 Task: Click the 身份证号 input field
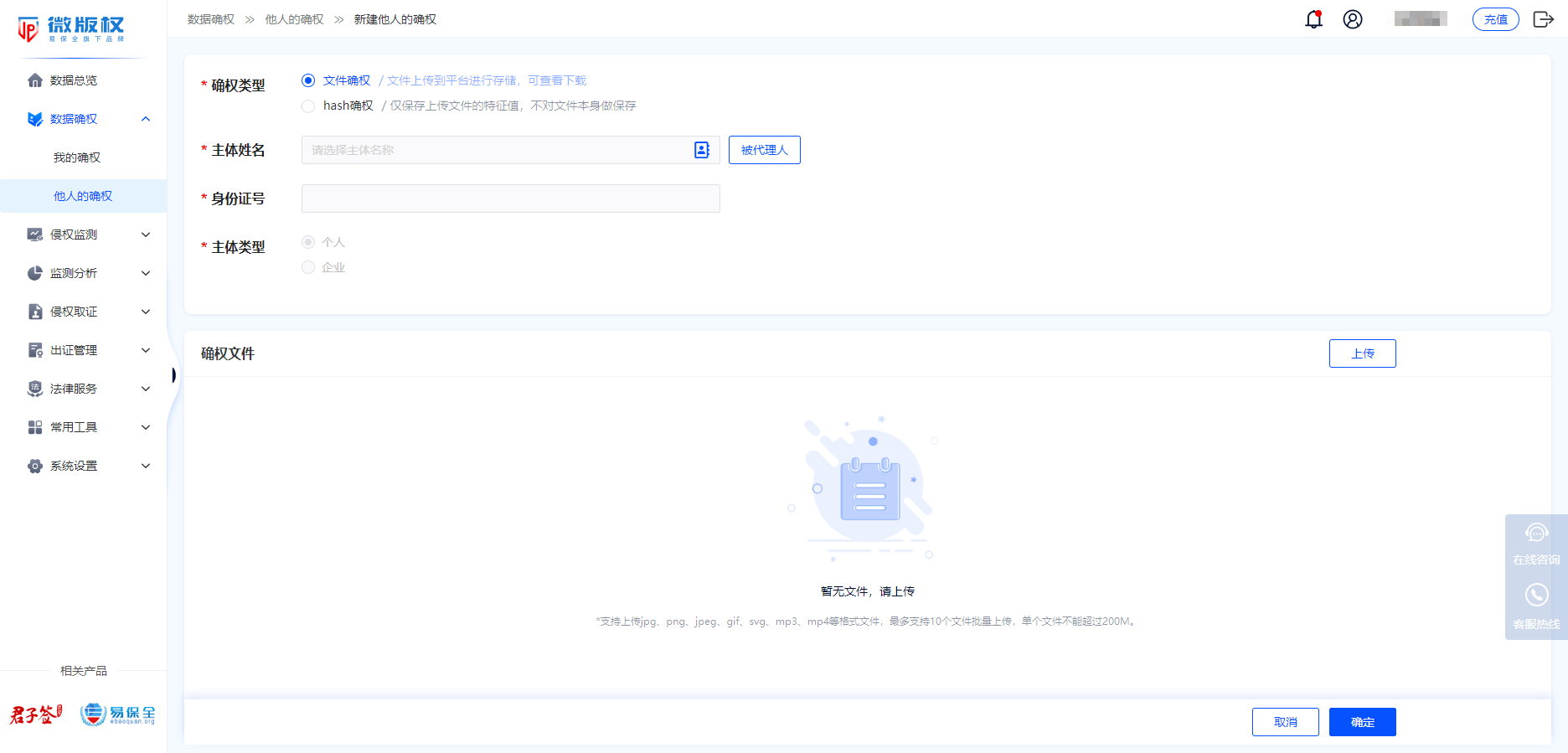(510, 199)
